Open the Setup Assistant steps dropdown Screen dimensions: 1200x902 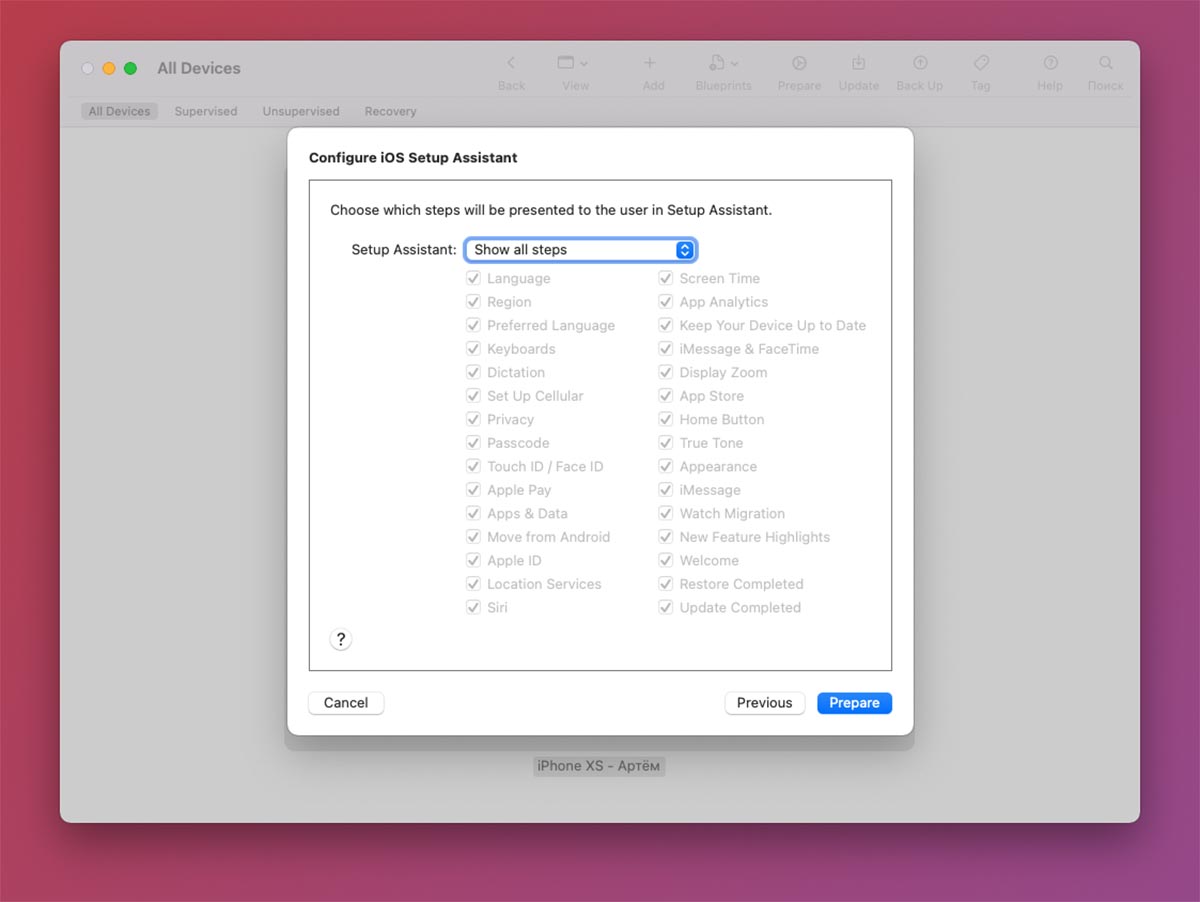[580, 250]
